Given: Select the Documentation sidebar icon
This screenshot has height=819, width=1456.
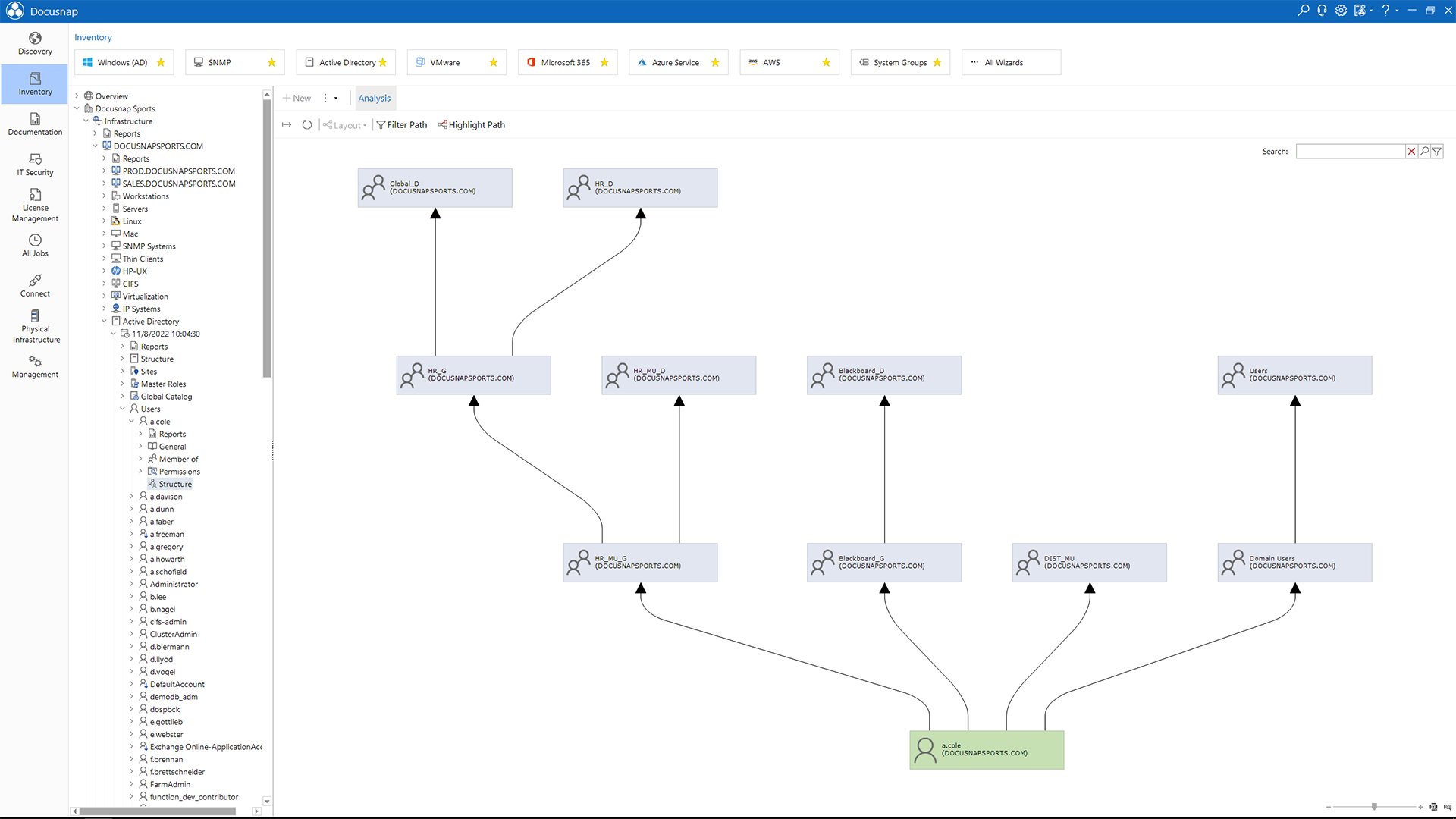Looking at the screenshot, I should (35, 124).
